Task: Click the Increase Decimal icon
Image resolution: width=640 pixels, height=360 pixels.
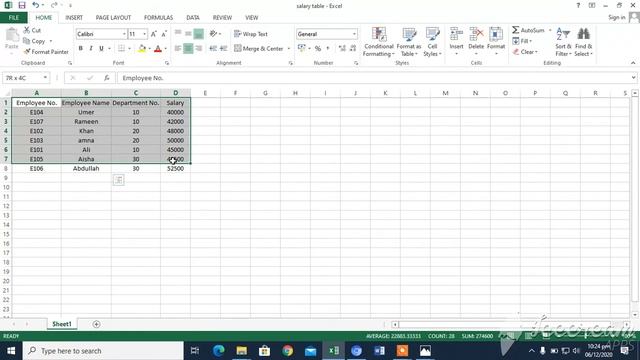Action: click(342, 49)
